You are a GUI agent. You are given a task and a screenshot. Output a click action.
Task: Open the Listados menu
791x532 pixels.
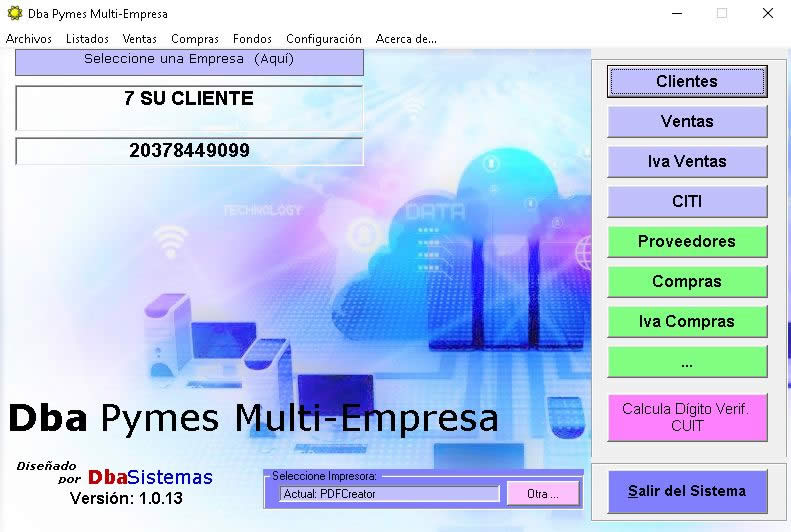(x=87, y=39)
